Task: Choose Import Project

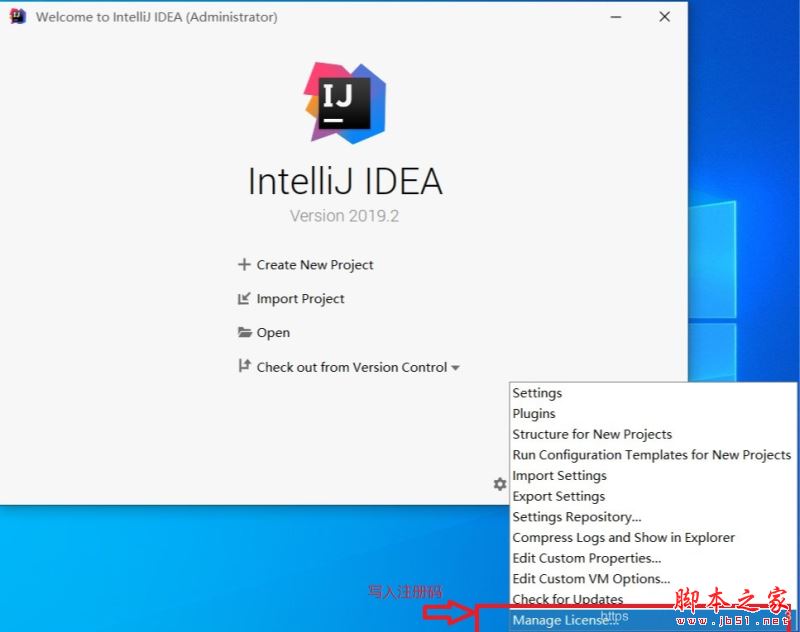Action: point(300,298)
